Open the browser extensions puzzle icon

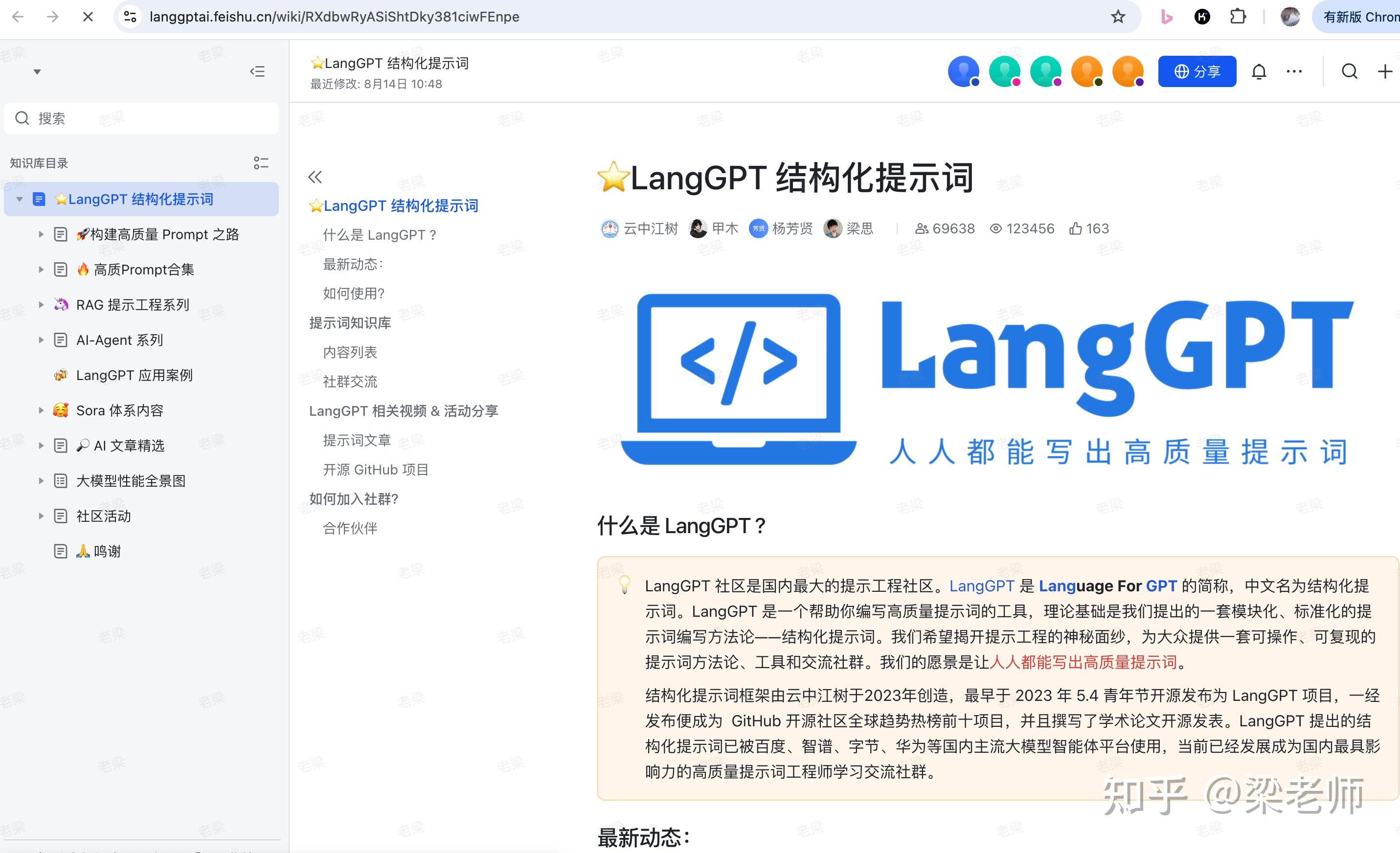click(1237, 17)
